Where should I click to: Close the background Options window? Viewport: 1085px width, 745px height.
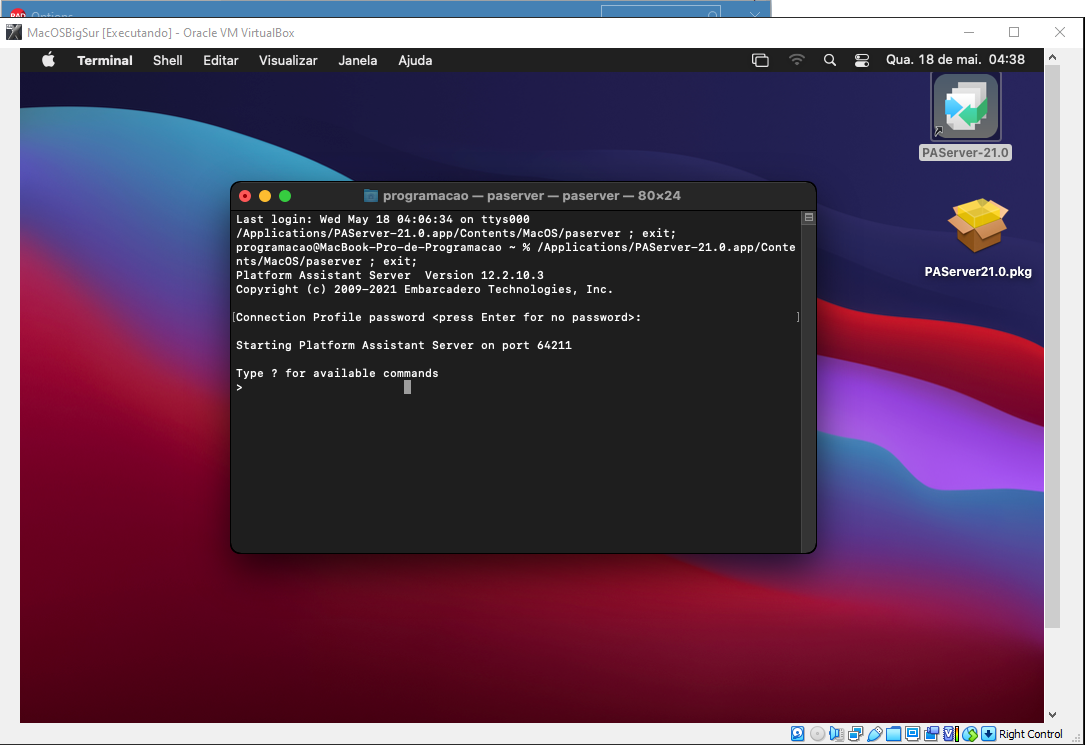755,12
